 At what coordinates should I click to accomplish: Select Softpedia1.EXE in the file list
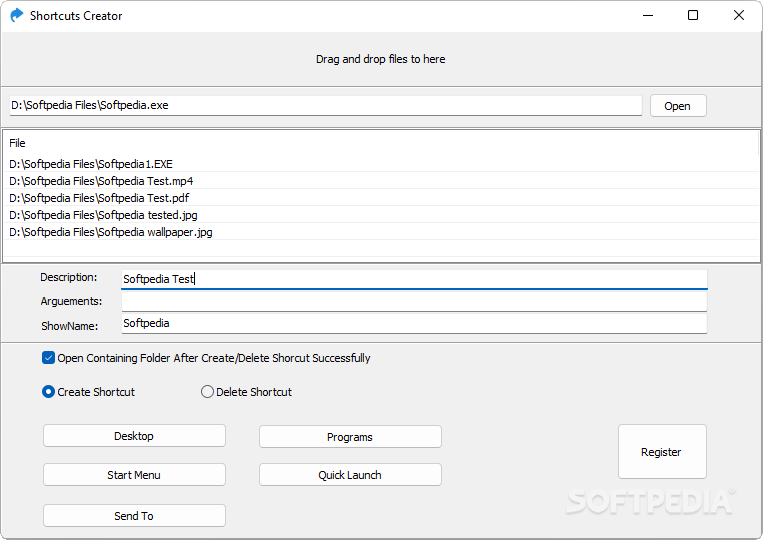381,164
